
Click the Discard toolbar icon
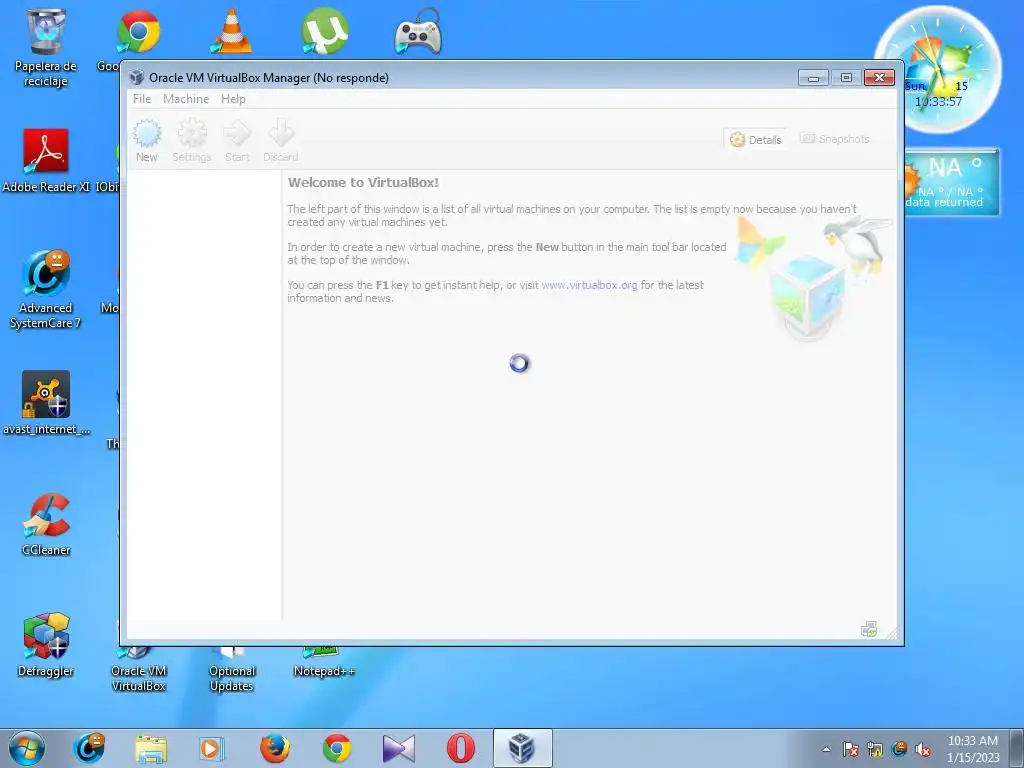[281, 140]
